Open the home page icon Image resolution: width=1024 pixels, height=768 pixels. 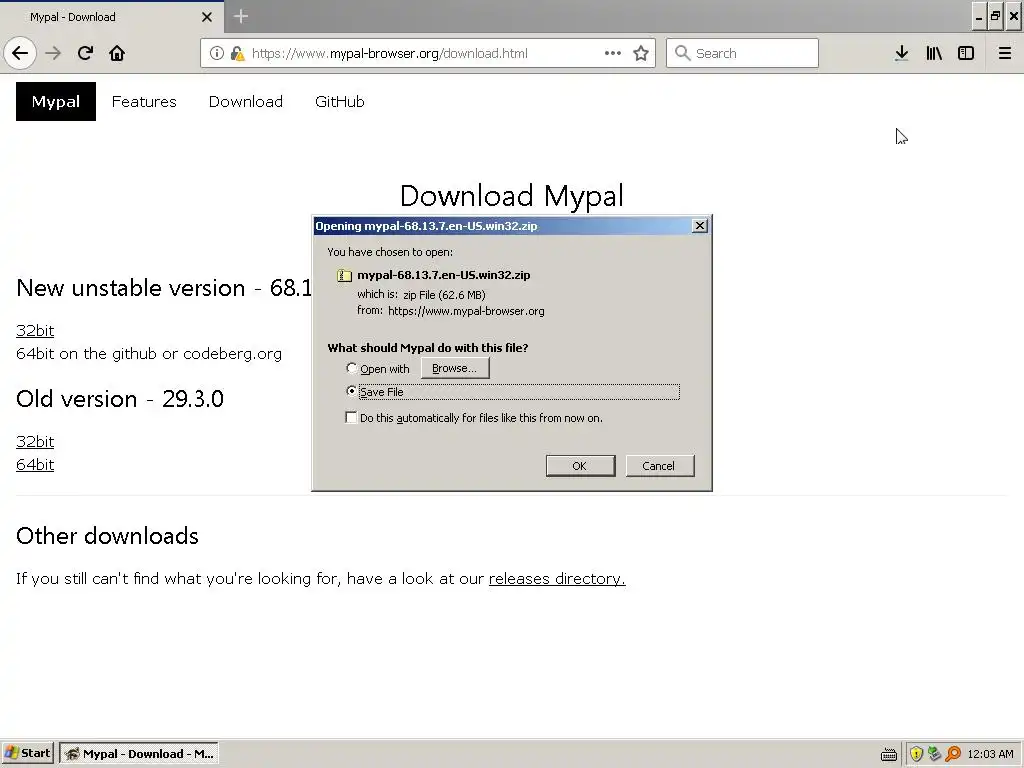[117, 53]
